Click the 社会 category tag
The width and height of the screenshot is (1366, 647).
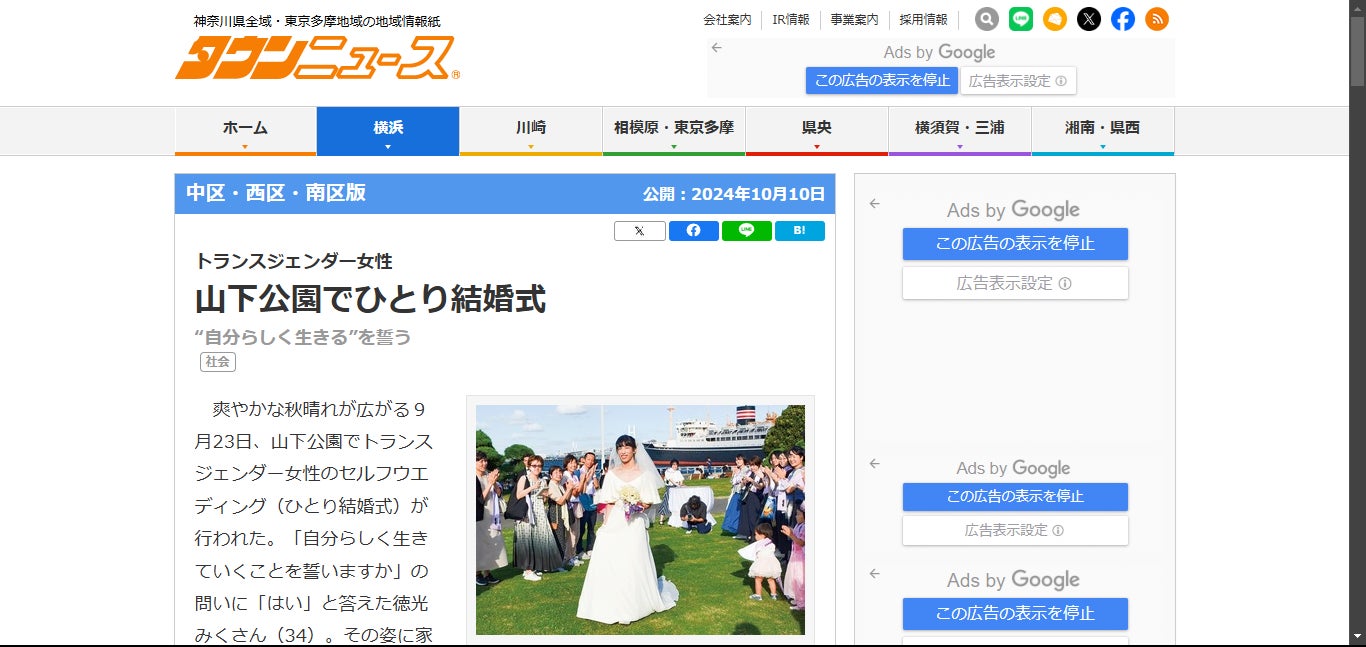coord(218,362)
